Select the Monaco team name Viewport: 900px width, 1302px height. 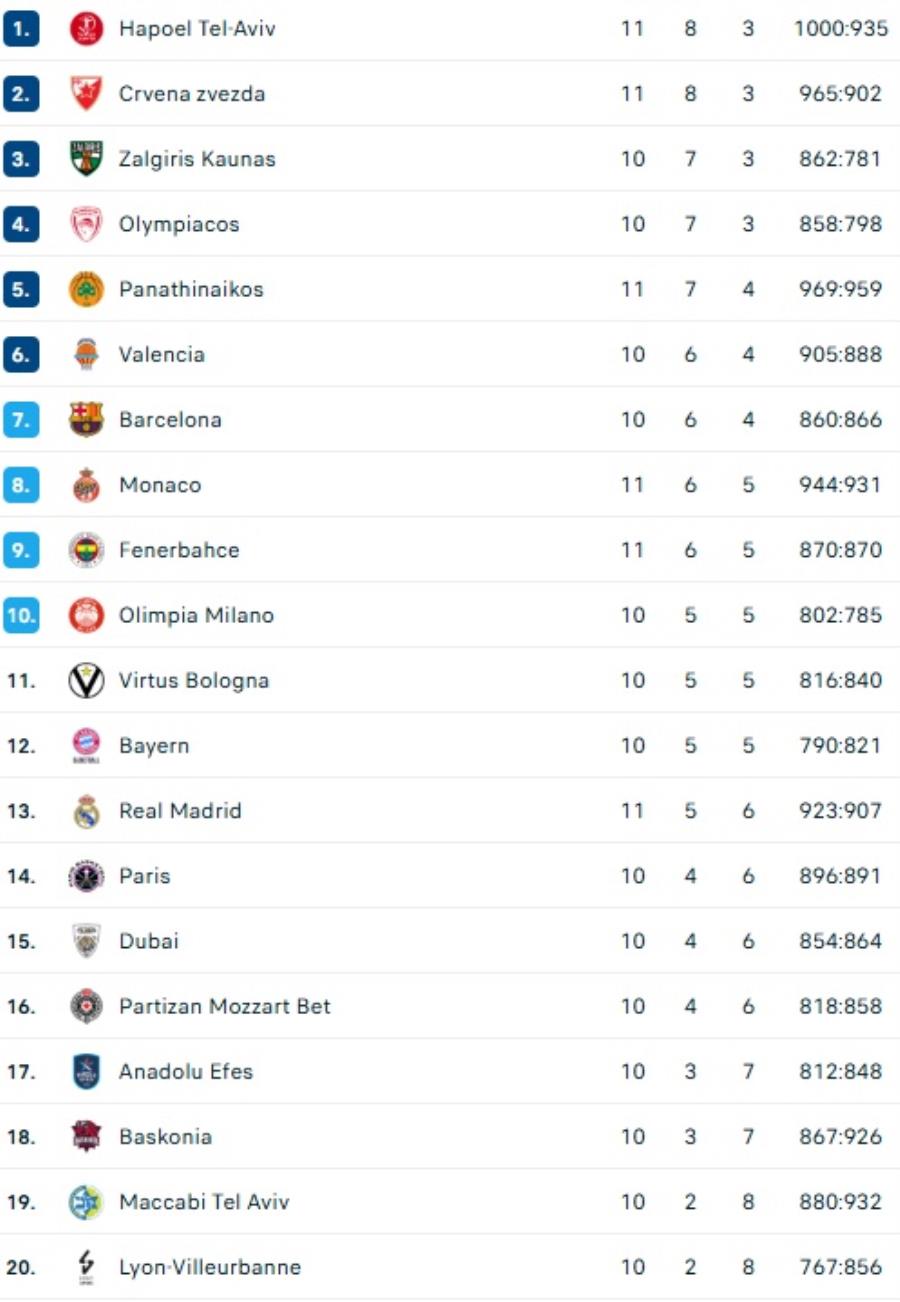pyautogui.click(x=160, y=485)
